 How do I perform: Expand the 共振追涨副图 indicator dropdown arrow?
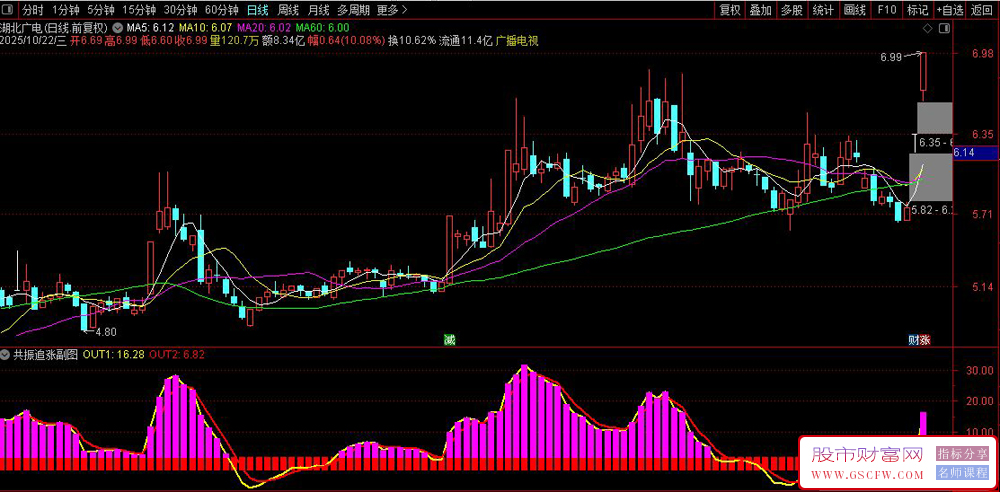(x=6, y=354)
